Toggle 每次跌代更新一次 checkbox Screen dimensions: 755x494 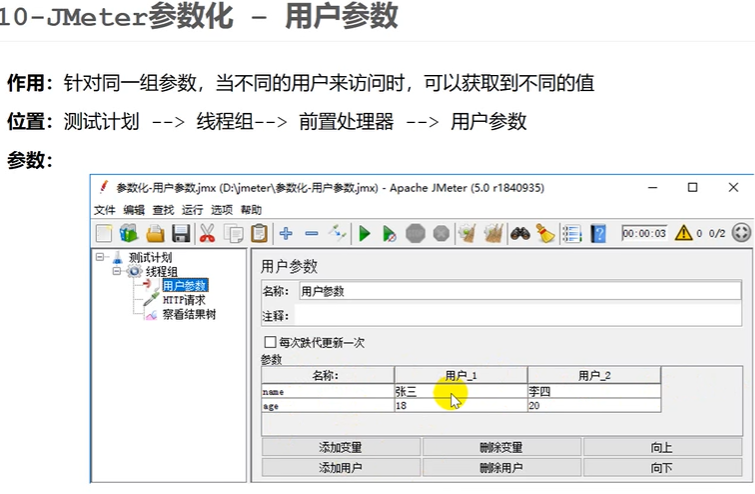[270, 342]
